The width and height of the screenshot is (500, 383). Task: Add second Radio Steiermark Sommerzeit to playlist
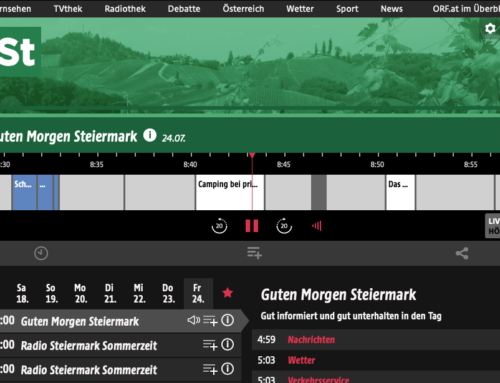click(x=210, y=369)
